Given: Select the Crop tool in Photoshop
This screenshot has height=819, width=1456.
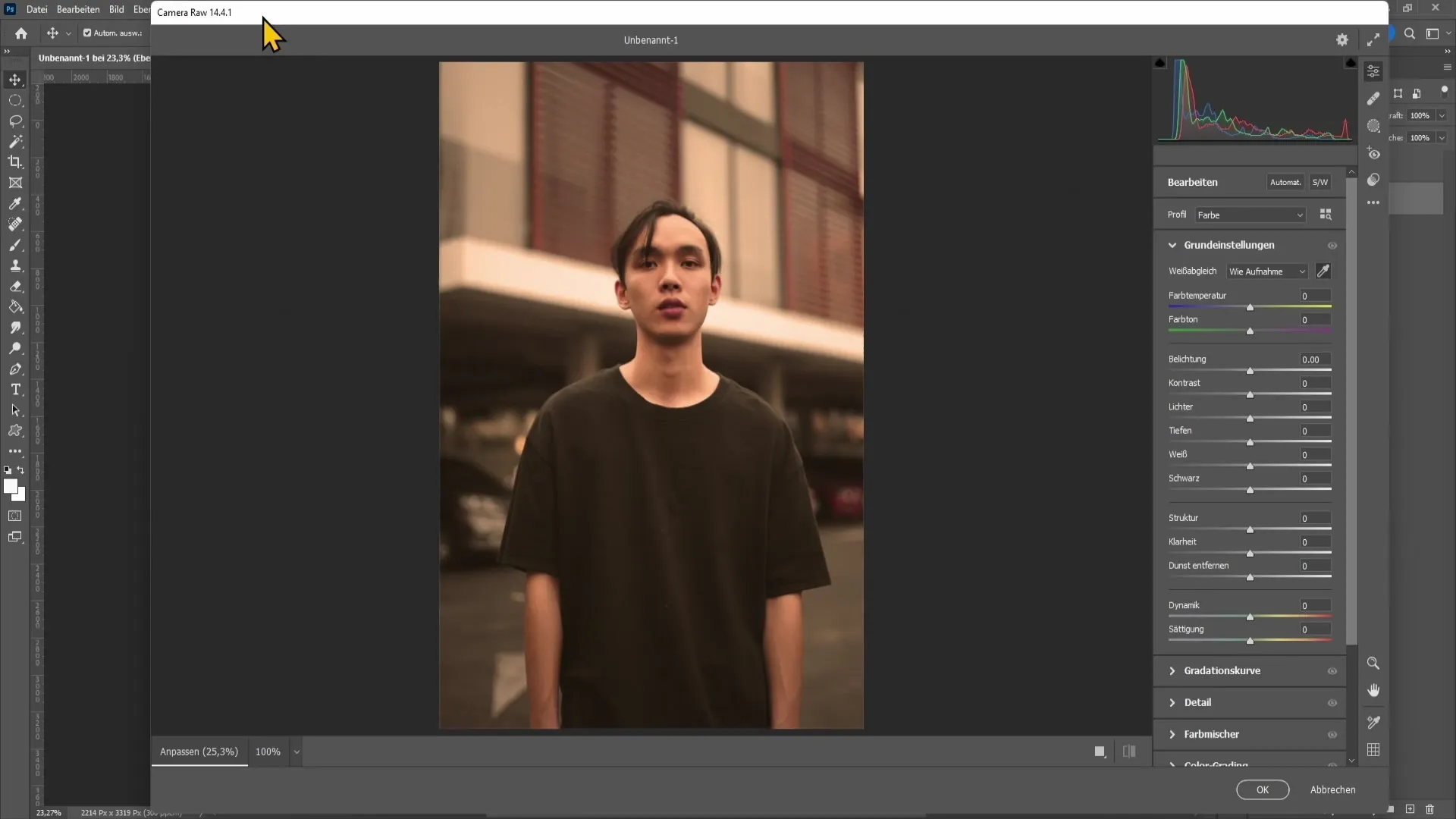Looking at the screenshot, I should coord(15,162).
